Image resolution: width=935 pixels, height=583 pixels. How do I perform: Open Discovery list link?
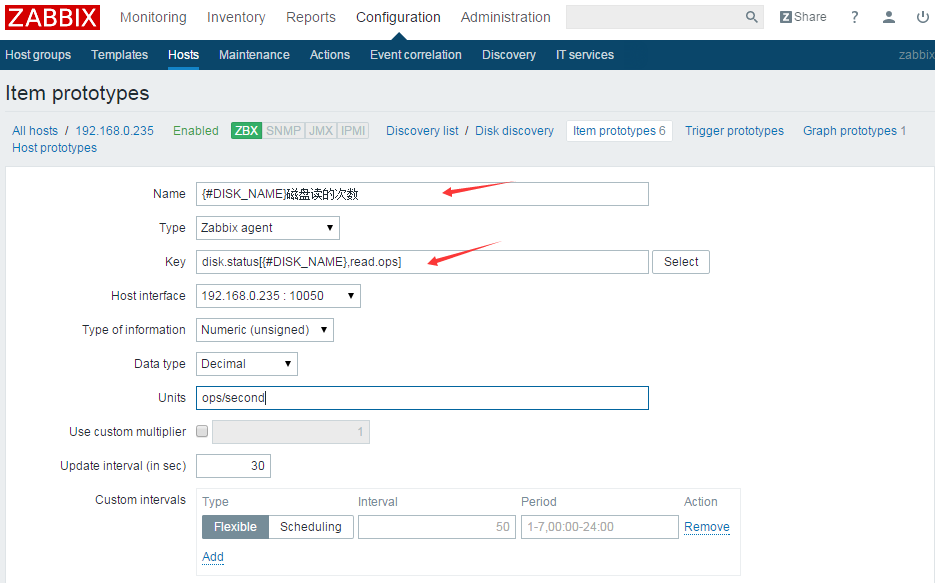coord(422,131)
